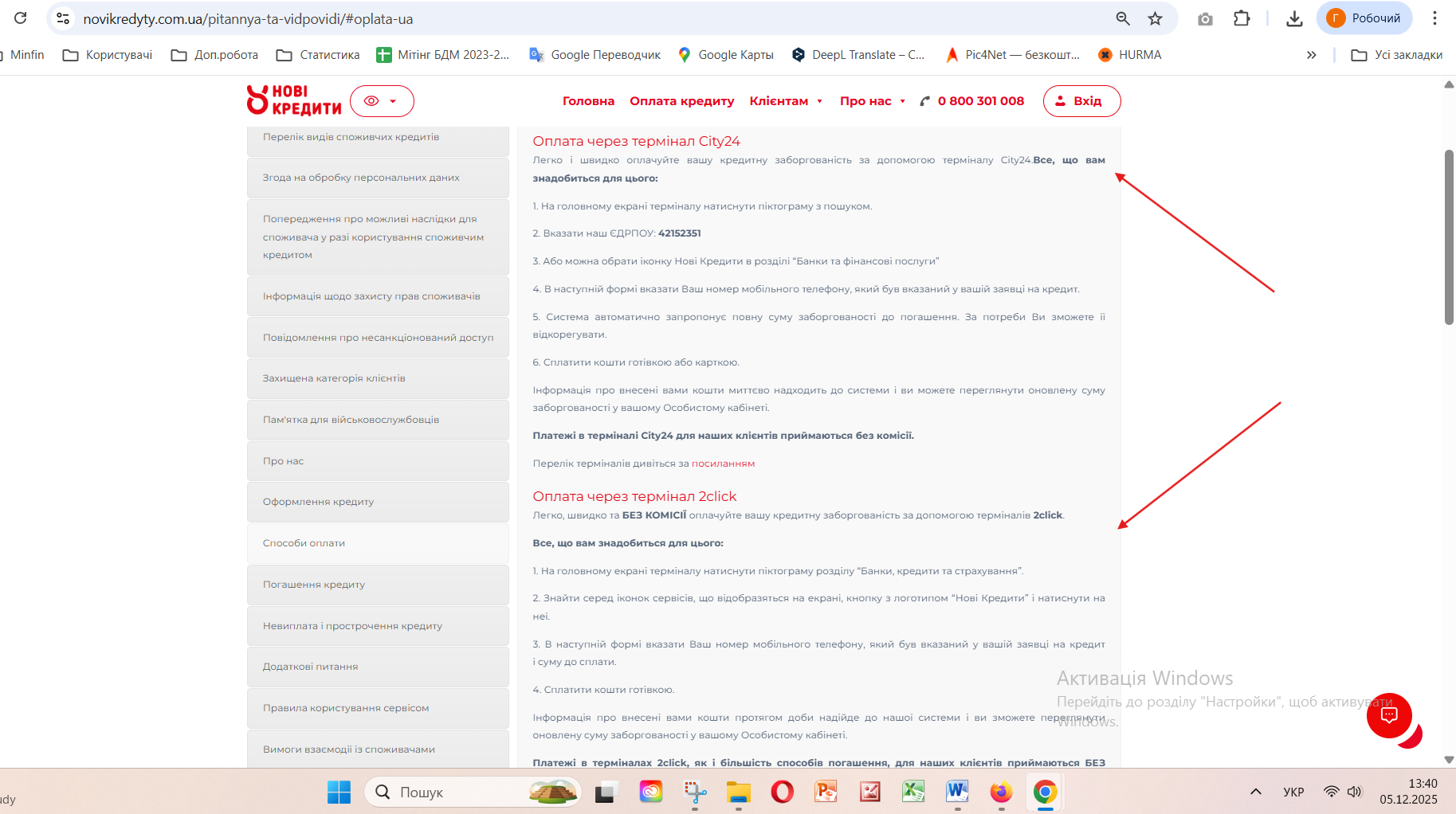Open Word from the taskbar
Screen dimensions: 1456x814
(957, 792)
